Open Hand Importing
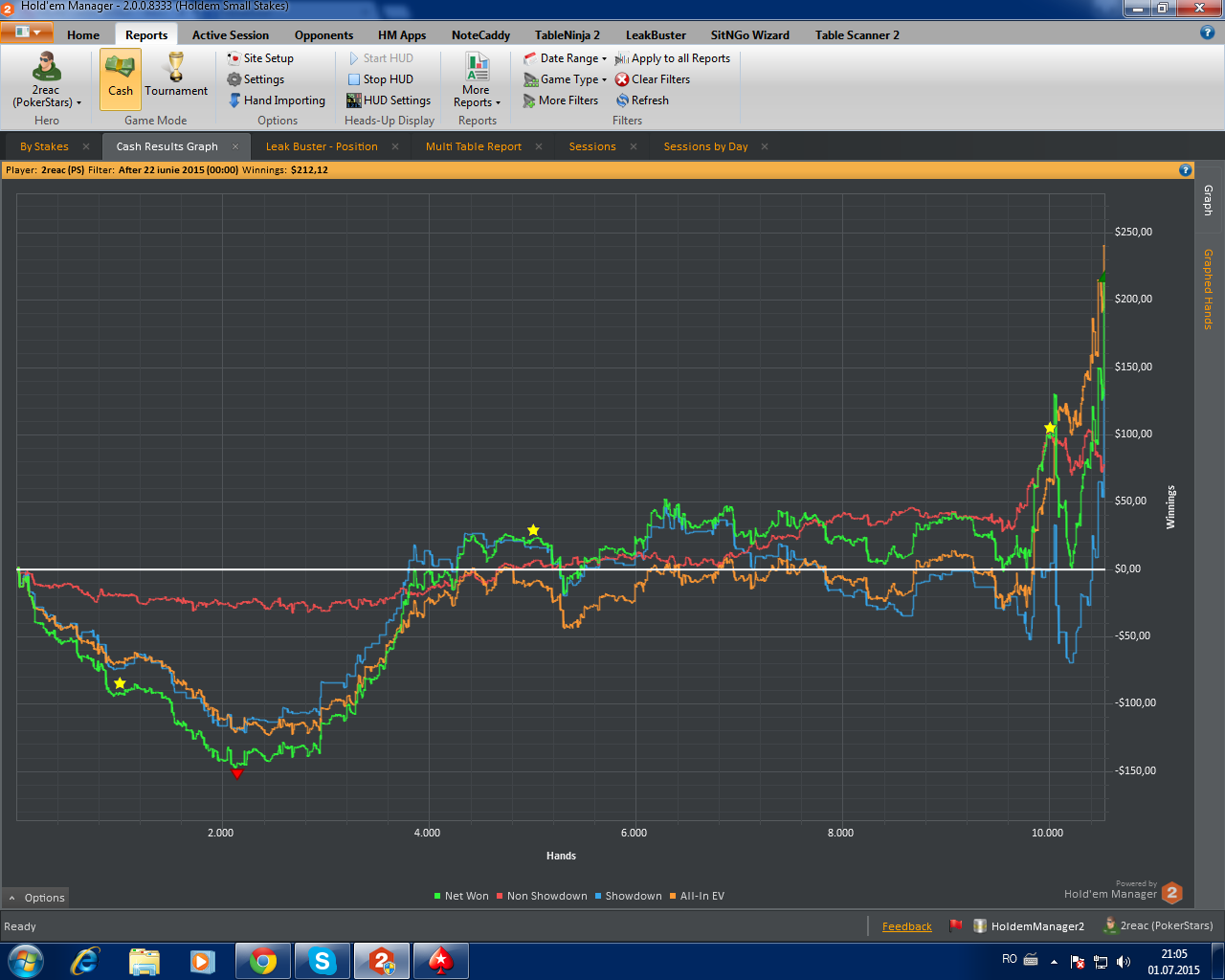The width and height of the screenshot is (1225, 980). pos(277,100)
